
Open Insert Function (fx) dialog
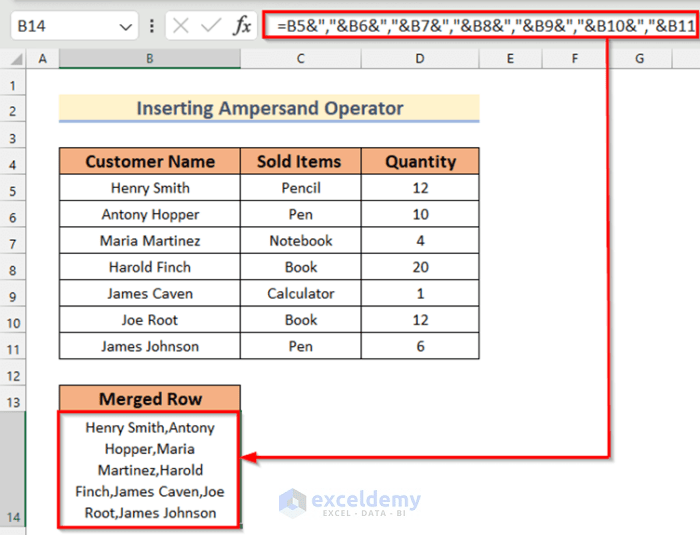click(x=242, y=25)
